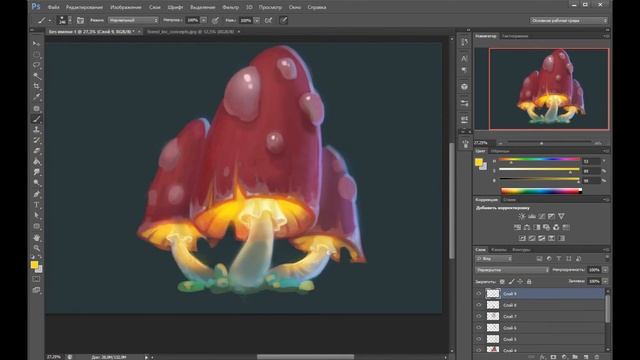
Task: Create a new layer group folder
Action: [x=575, y=357]
